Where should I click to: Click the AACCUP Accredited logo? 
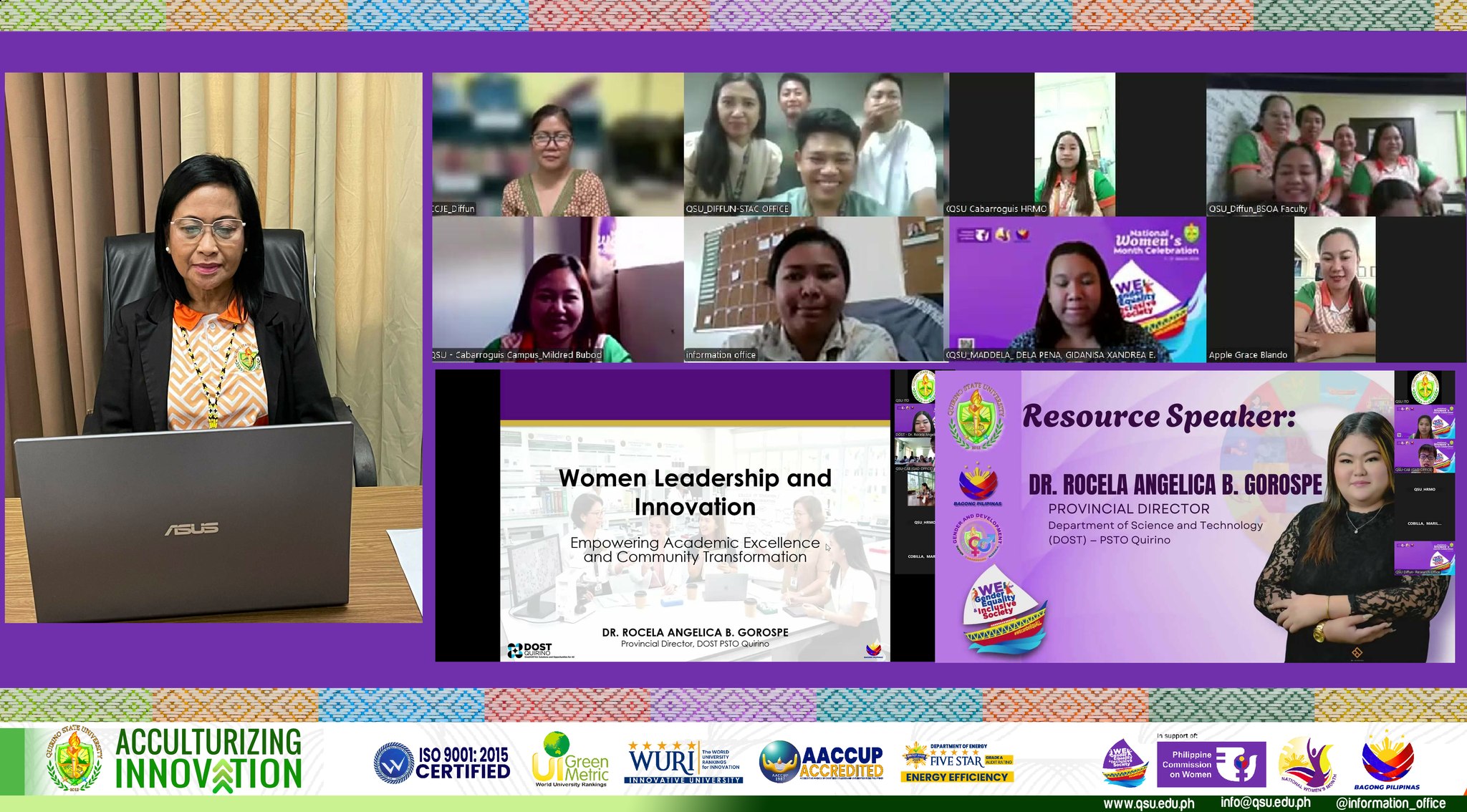(822, 763)
